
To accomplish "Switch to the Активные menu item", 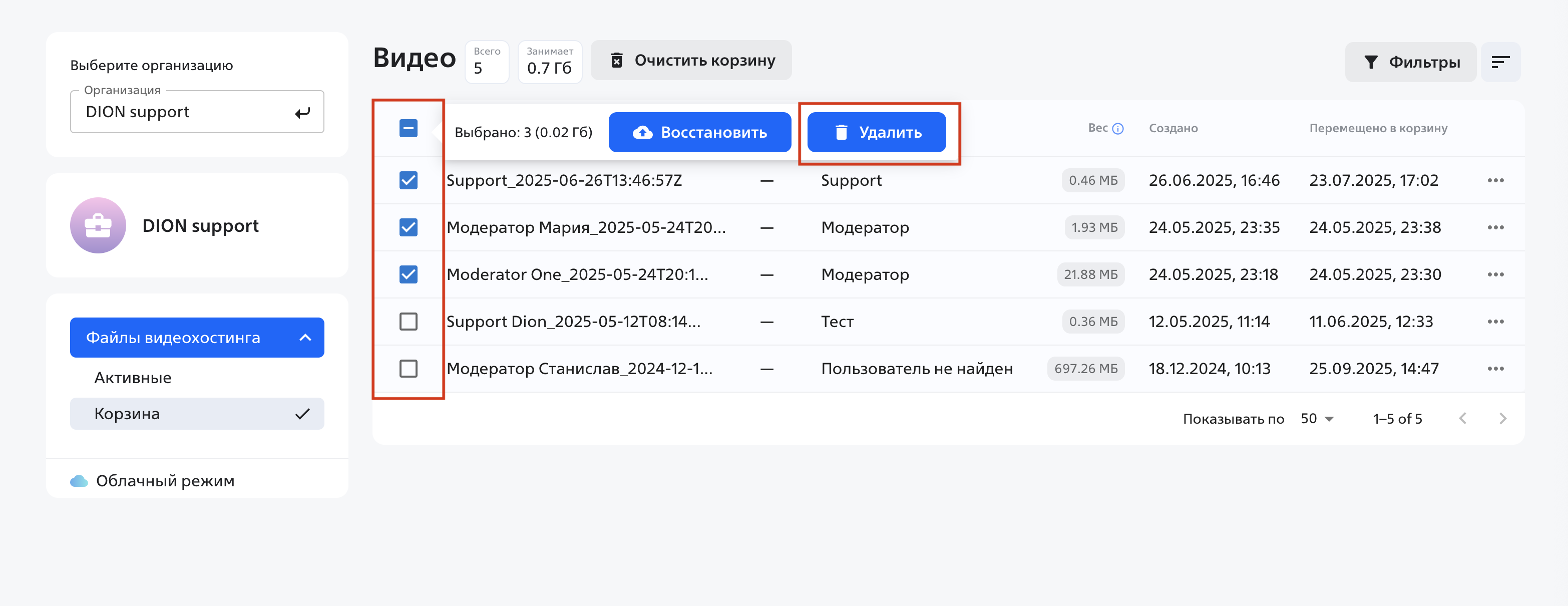I will coord(133,378).
